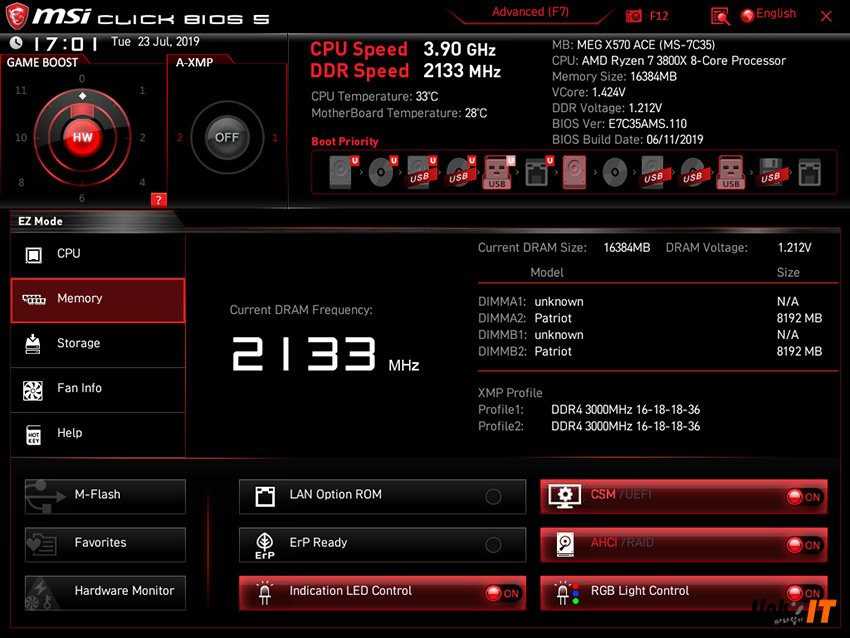The image size is (850, 638).
Task: Select the legacy CD/DVD boot device
Action: point(615,172)
